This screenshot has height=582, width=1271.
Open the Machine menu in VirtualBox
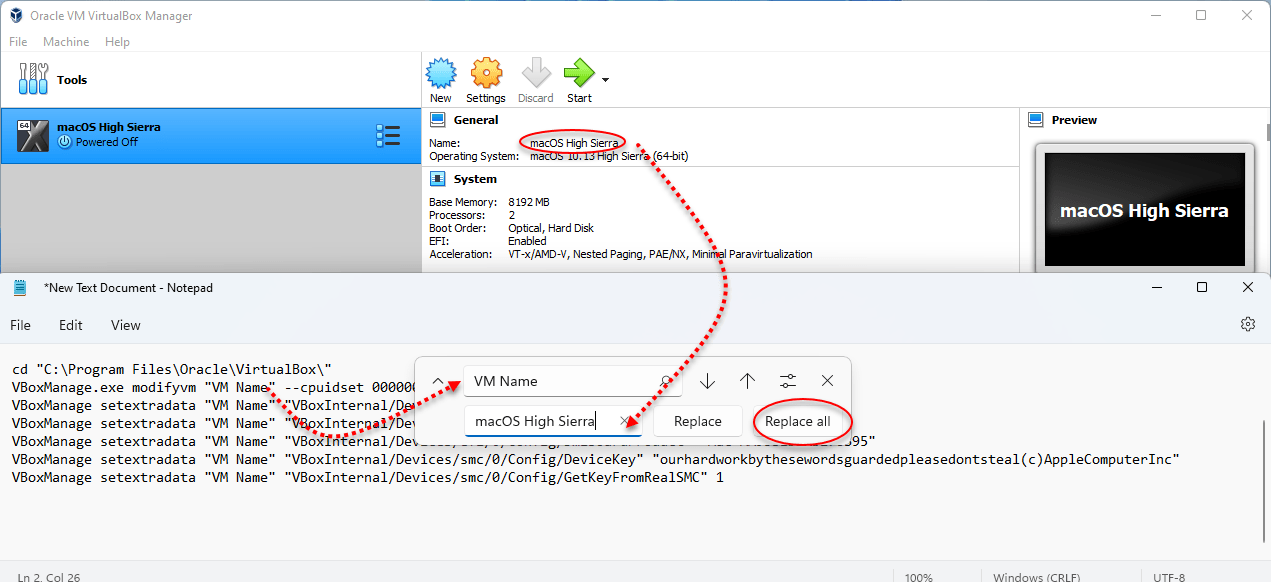click(66, 42)
